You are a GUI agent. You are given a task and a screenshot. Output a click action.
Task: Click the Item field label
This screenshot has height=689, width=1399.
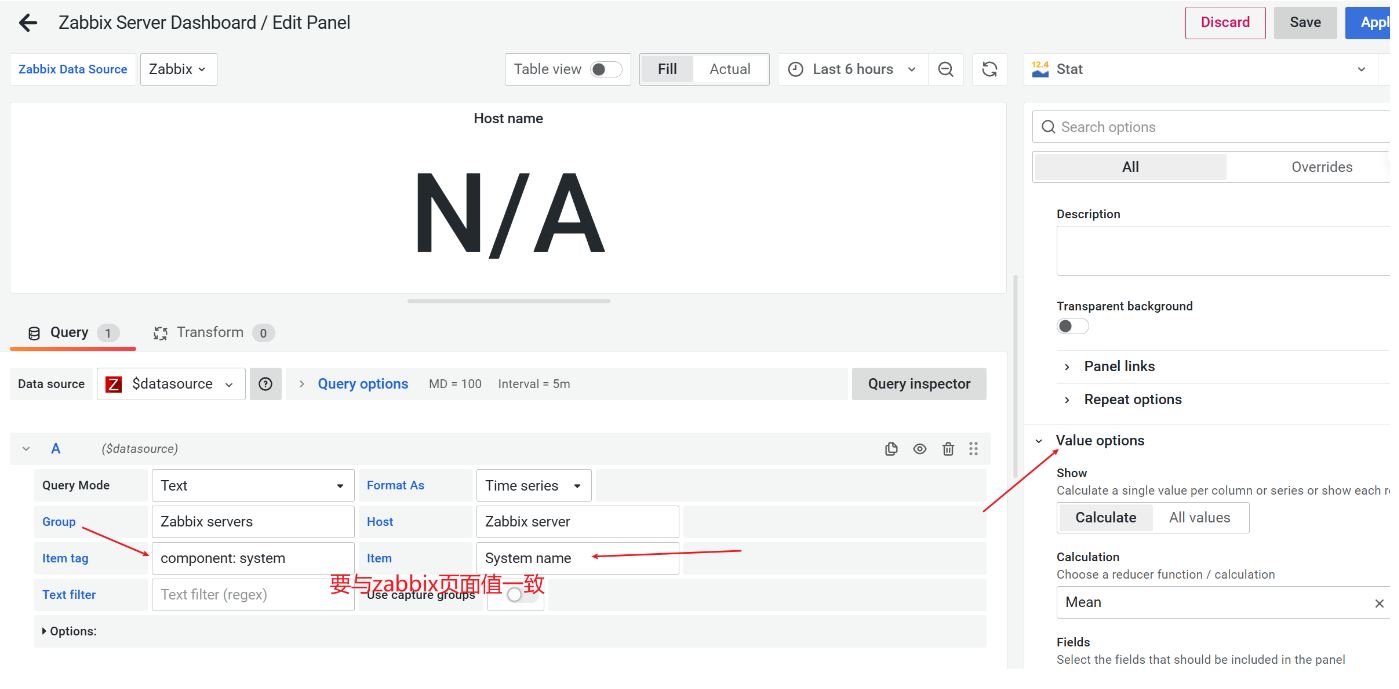(379, 559)
